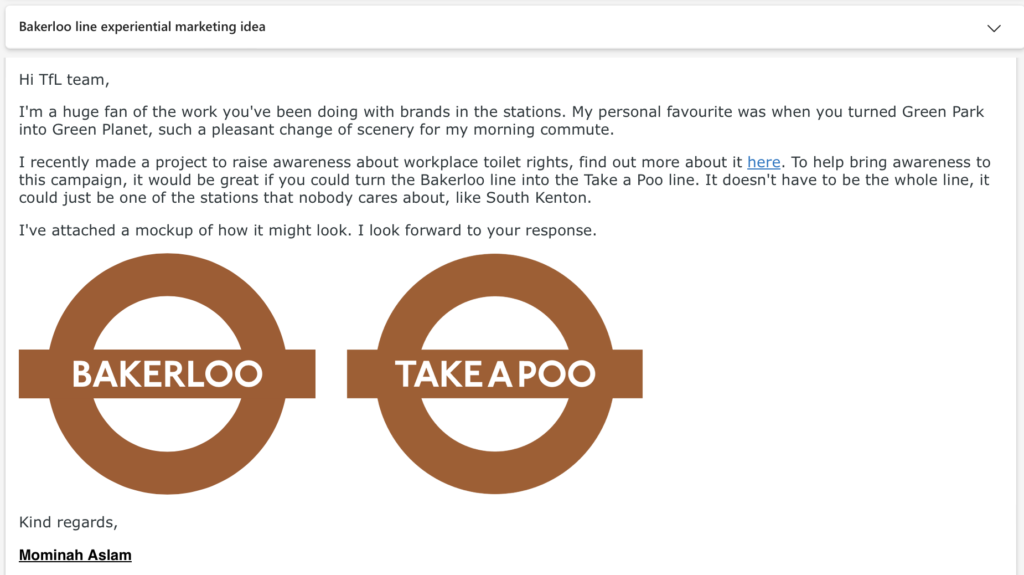Click the email subject 'Bakerloo line experiential marketing idea'
This screenshot has width=1024, height=575.
142,27
